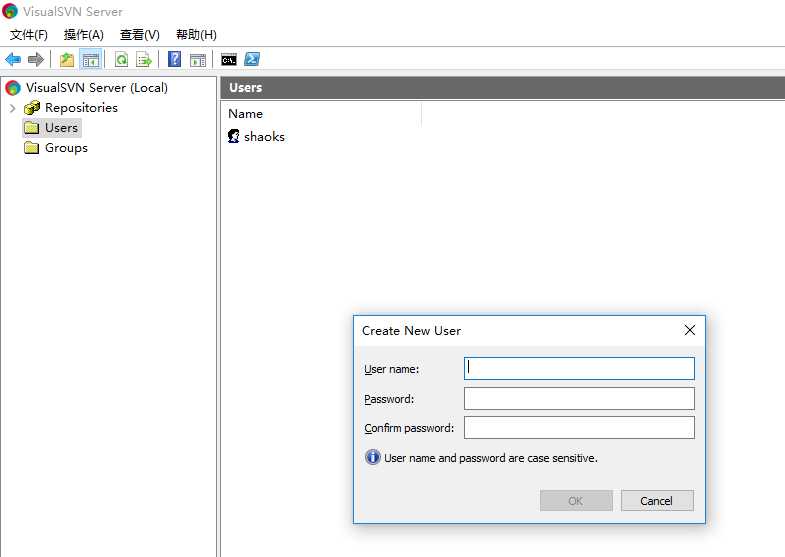
Task: Open the 文件(F) menu
Action: pyautogui.click(x=29, y=35)
